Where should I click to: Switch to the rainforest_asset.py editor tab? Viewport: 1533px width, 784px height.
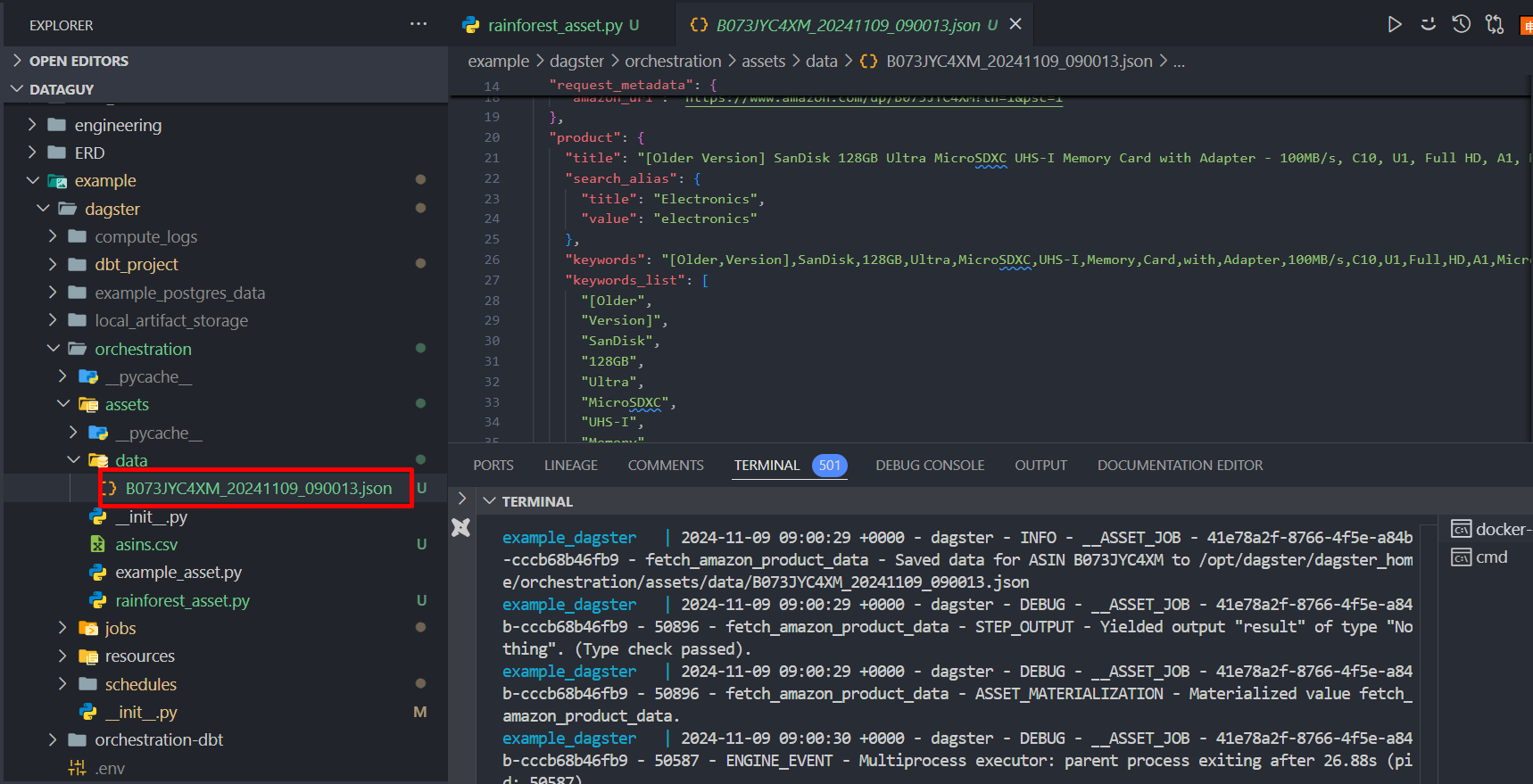coord(554,25)
